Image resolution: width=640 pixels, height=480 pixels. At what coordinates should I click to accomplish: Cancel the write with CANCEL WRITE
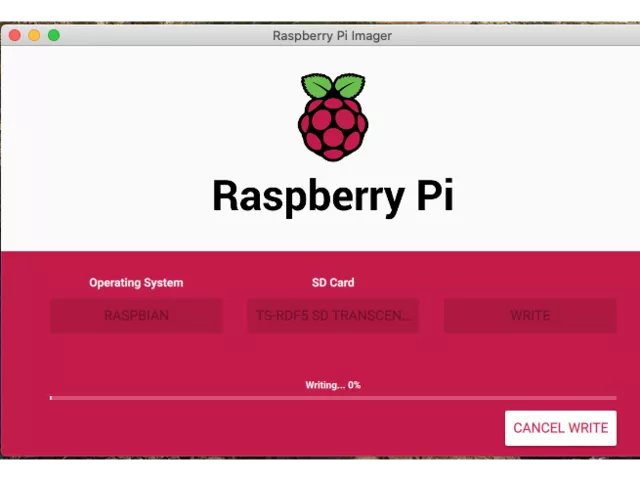[560, 428]
